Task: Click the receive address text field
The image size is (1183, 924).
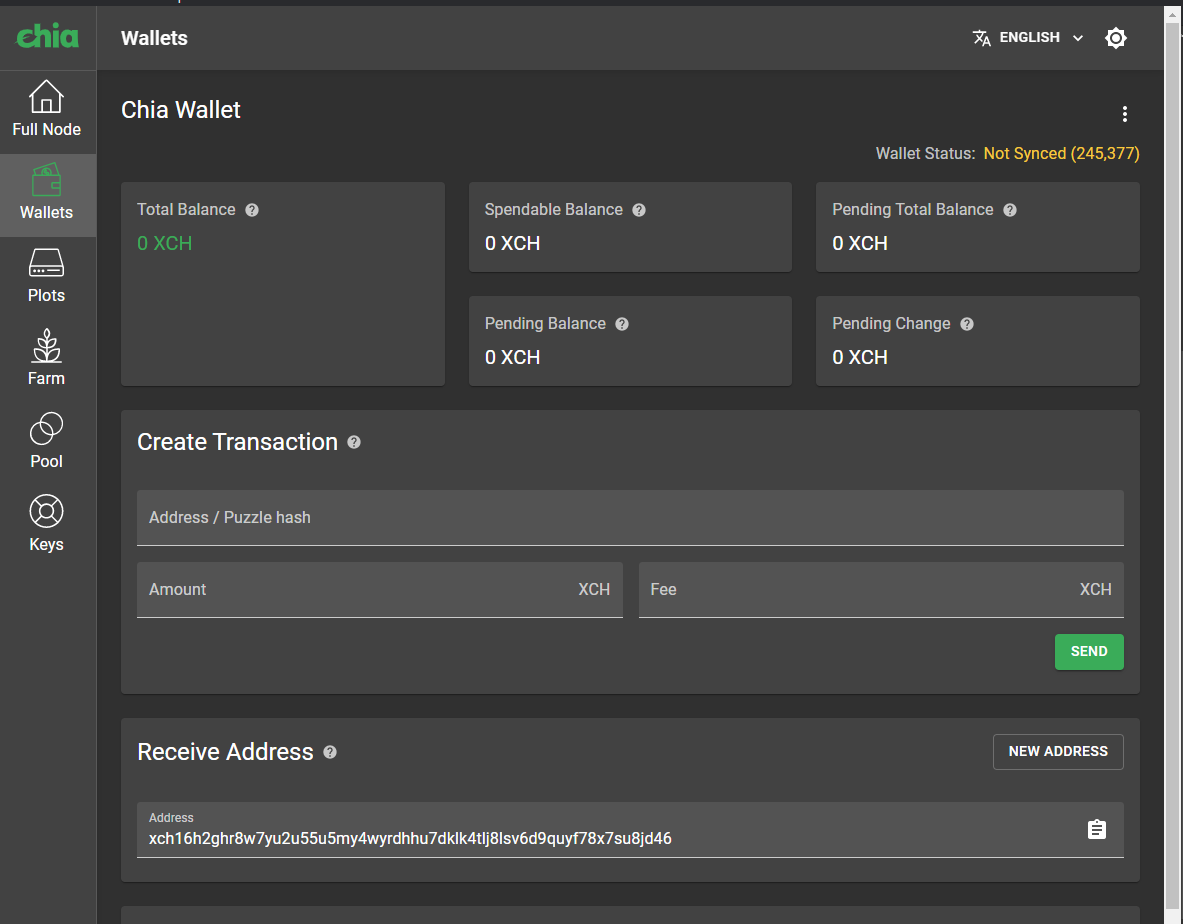Action: [630, 830]
